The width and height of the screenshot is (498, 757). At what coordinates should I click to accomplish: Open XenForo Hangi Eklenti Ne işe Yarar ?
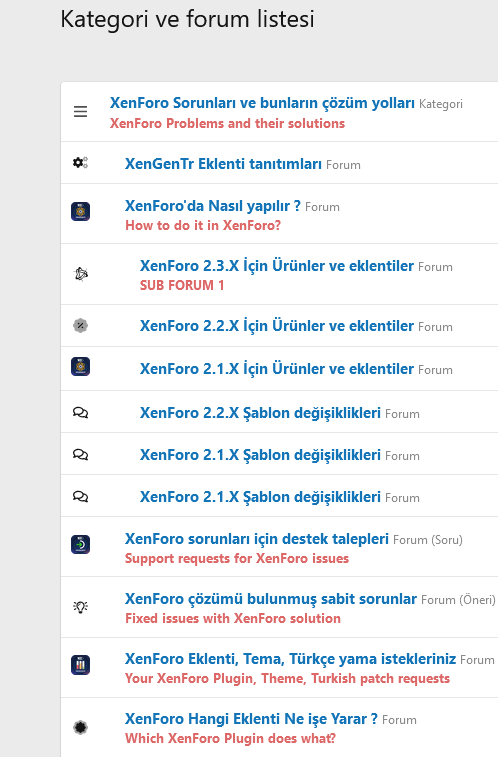coord(251,719)
